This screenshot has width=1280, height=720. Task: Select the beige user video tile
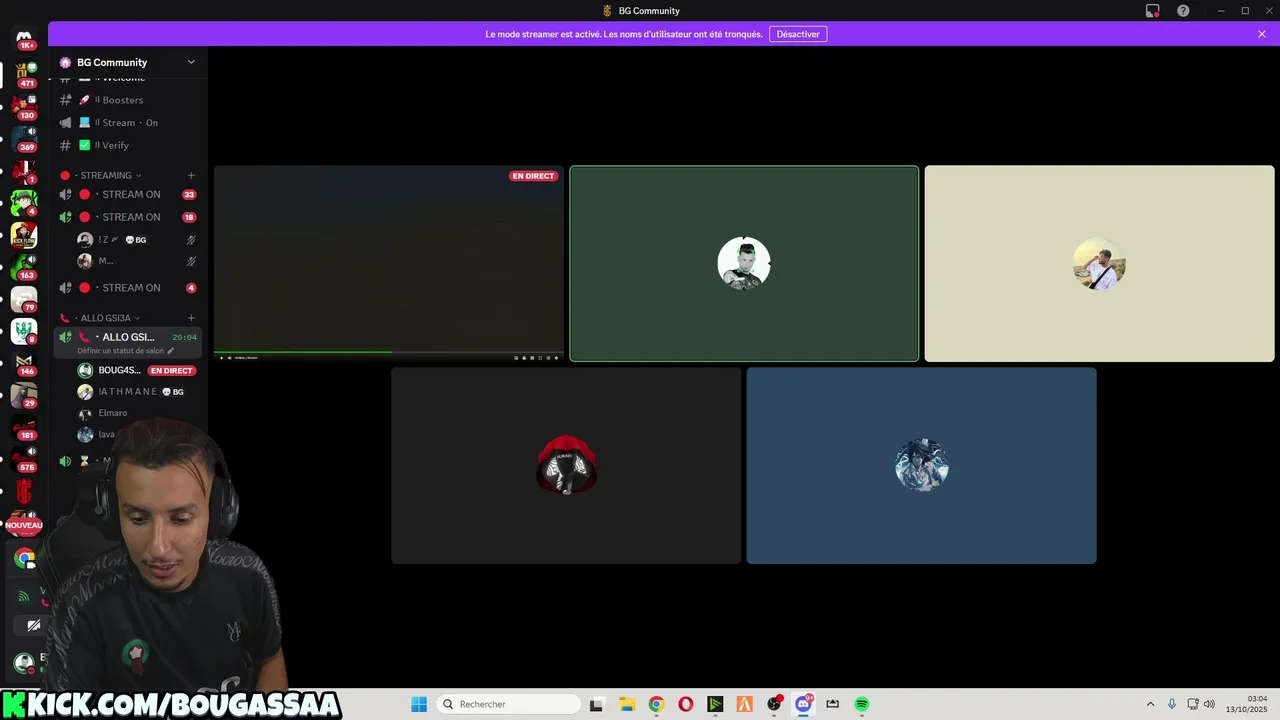pos(1099,264)
